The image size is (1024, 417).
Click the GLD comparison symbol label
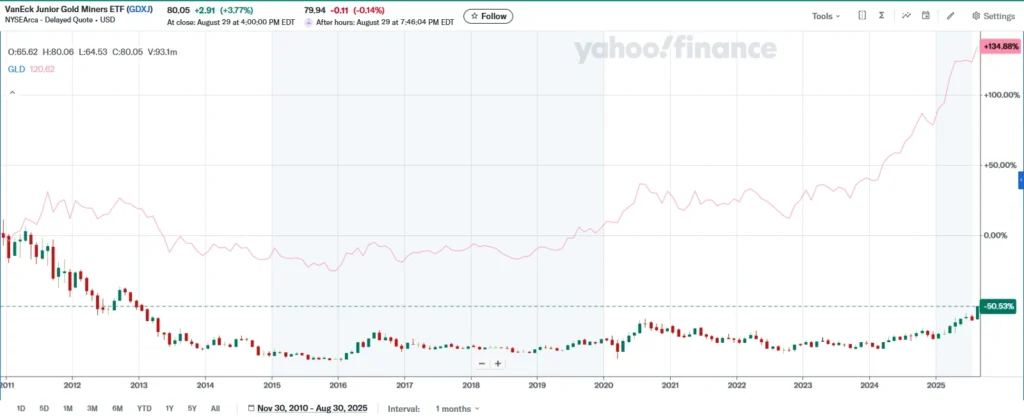click(16, 69)
